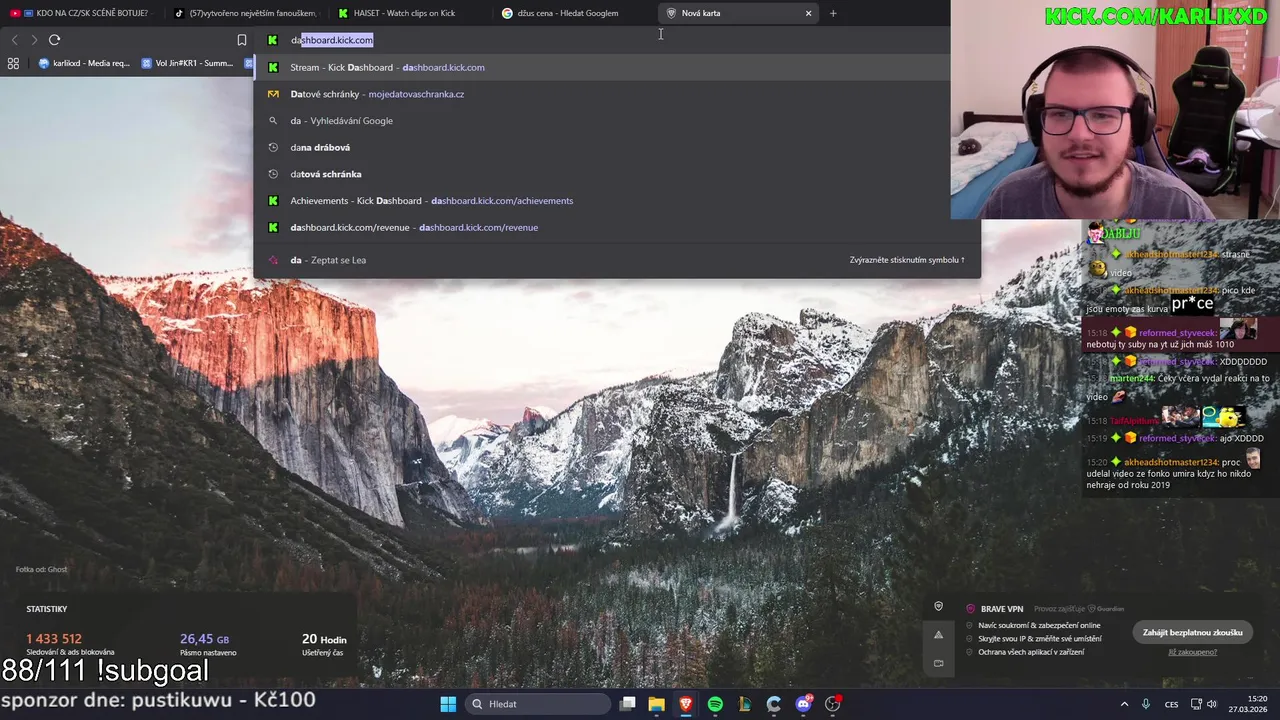Image resolution: width=1280 pixels, height=720 pixels.
Task: Expand the system tray hidden icons chevron
Action: 1124,704
